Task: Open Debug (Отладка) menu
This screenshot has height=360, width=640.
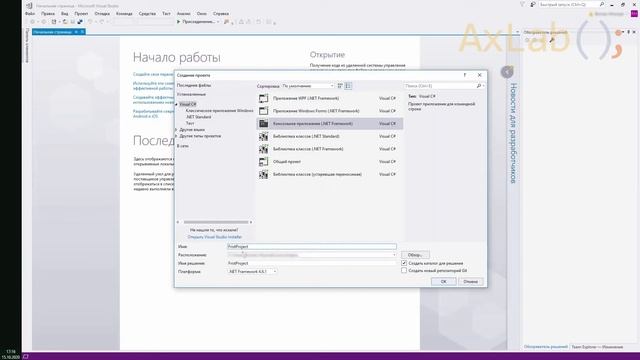Action: click(x=102, y=13)
